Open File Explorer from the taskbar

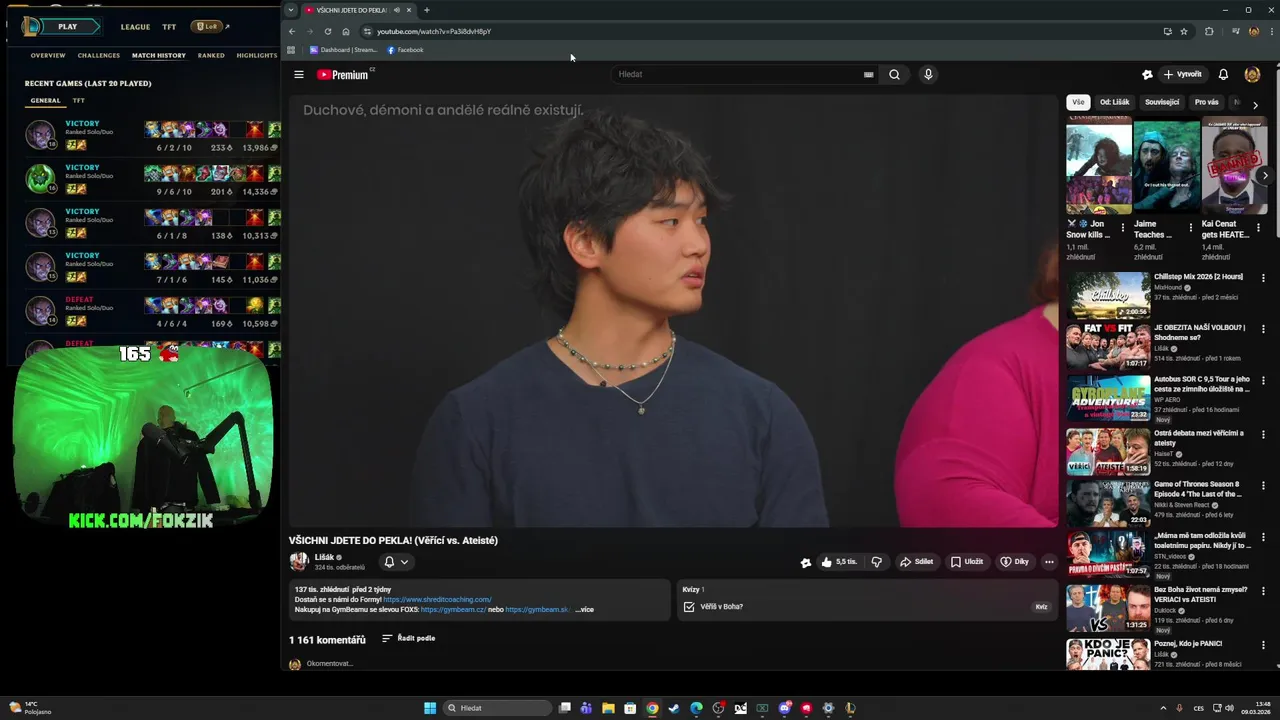(608, 708)
